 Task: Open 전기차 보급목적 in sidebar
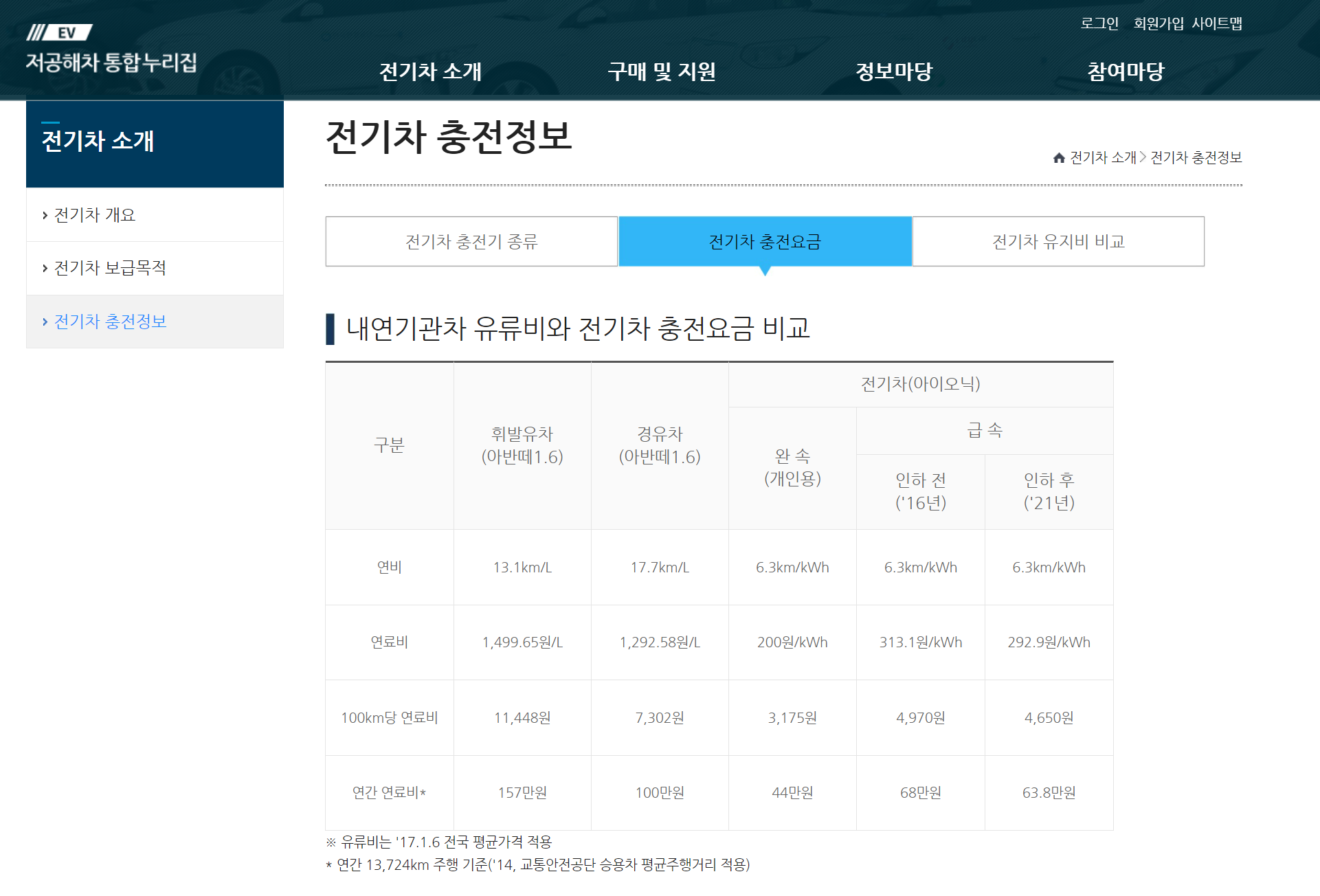coord(110,268)
